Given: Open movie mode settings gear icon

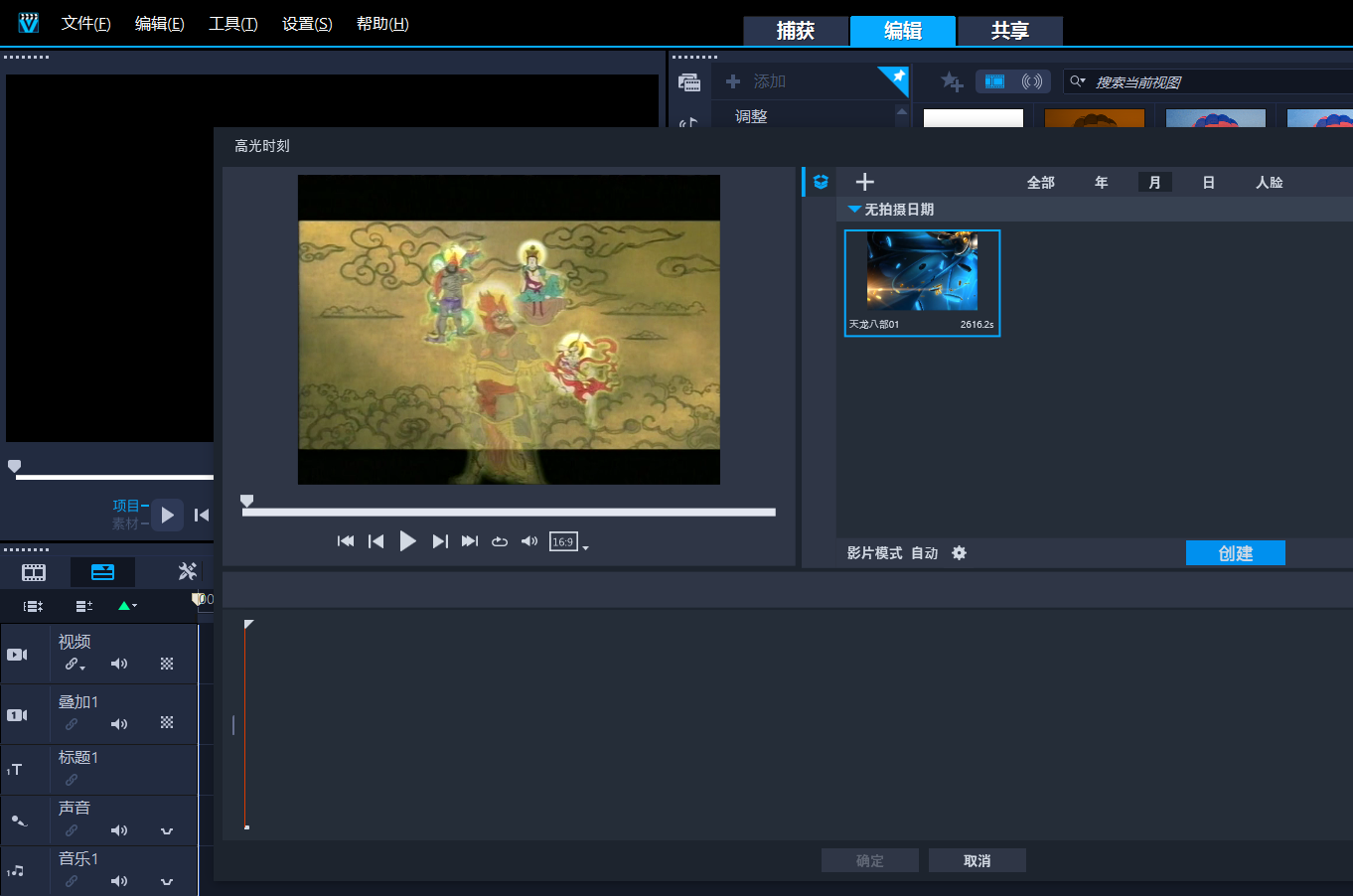Looking at the screenshot, I should 959,553.
